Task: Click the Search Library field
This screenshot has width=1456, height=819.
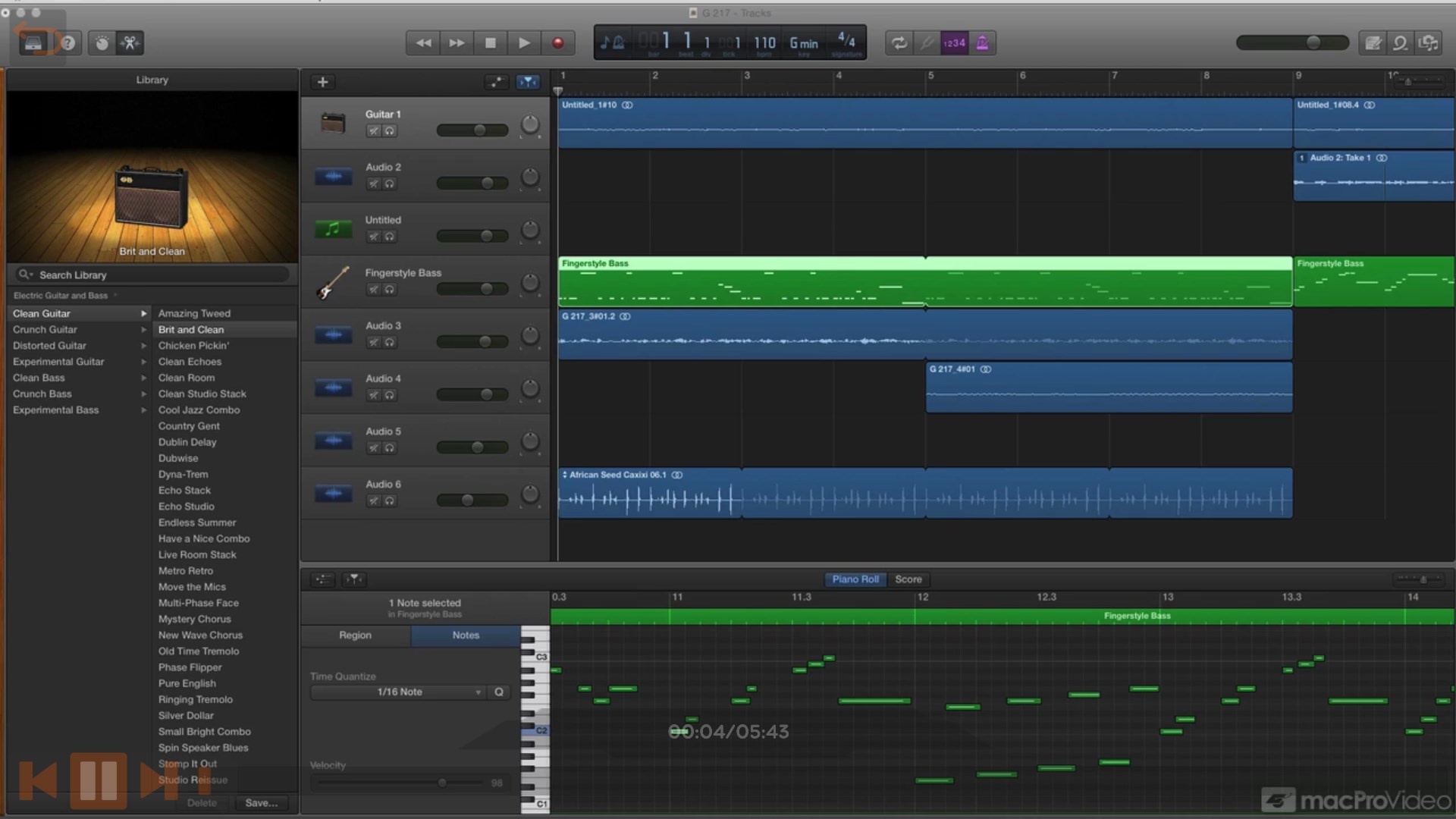Action: point(152,275)
